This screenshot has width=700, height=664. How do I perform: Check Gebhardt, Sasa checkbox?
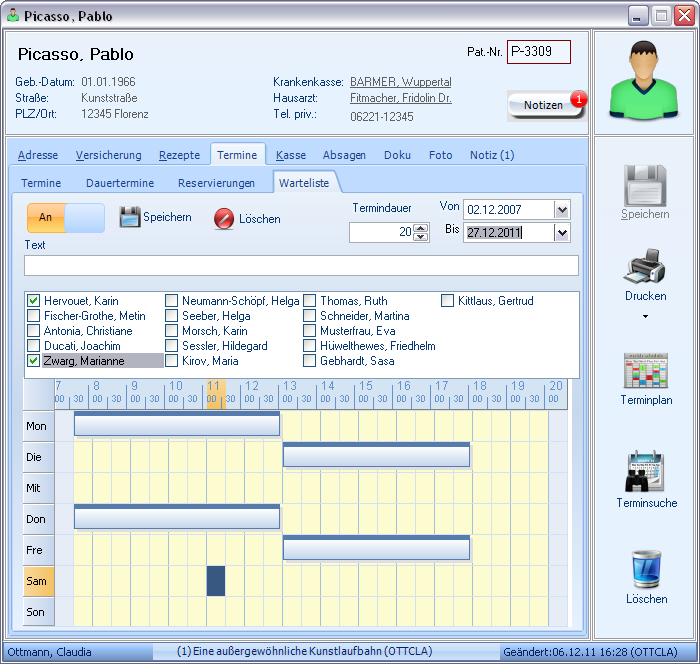coord(309,360)
